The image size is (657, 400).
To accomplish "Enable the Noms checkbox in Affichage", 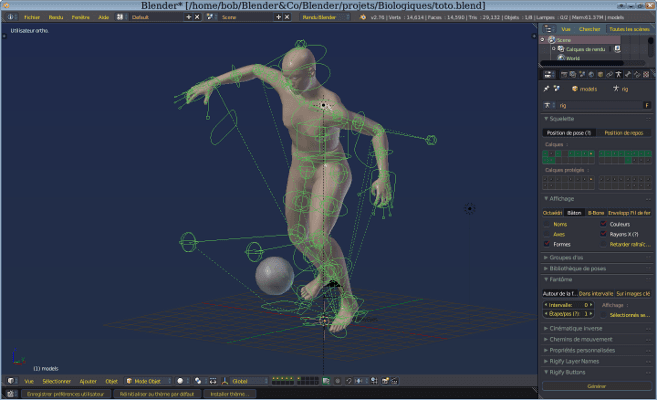I will pyautogui.click(x=546, y=224).
